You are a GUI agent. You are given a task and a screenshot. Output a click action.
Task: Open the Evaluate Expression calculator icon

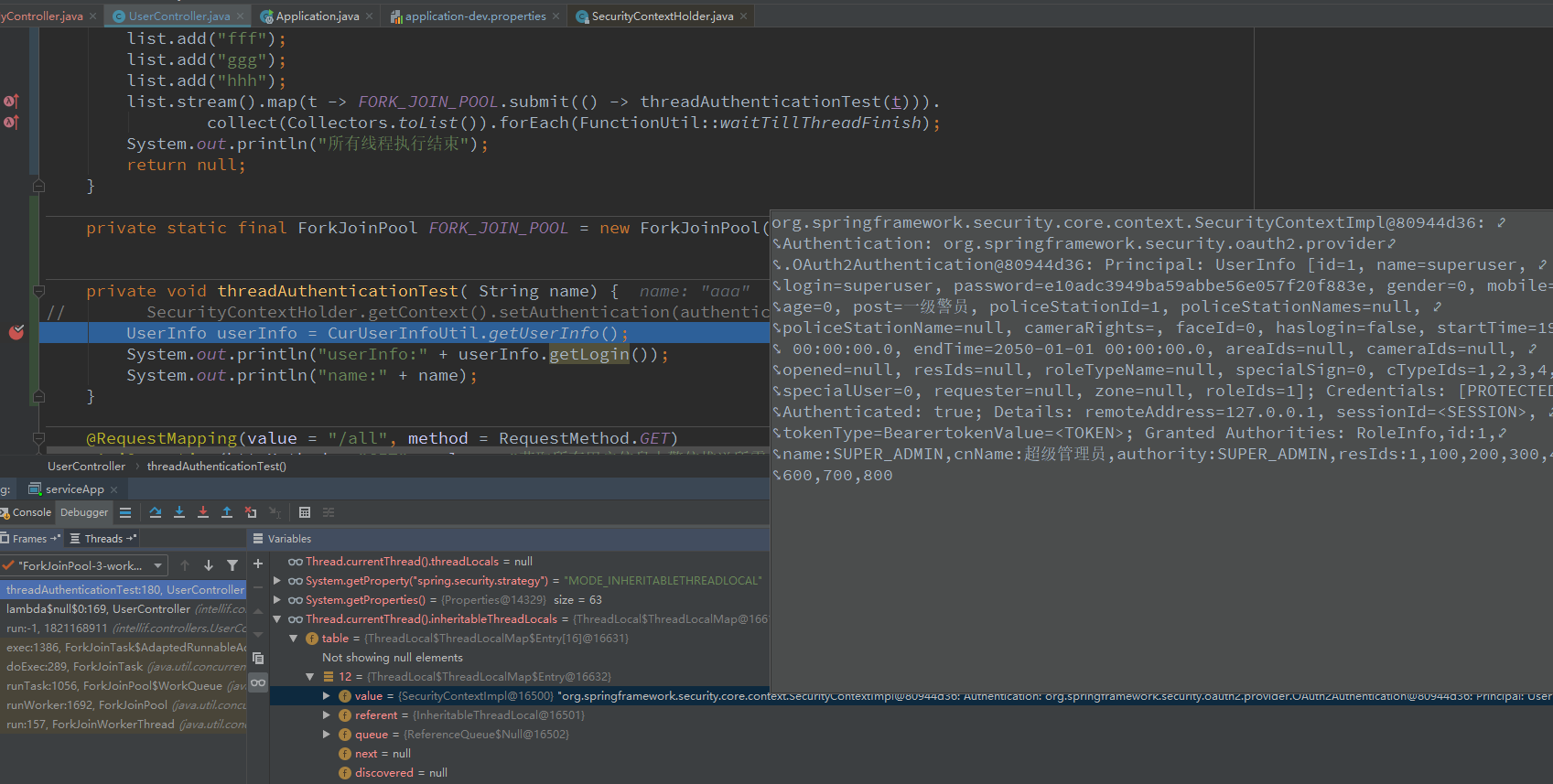[305, 512]
